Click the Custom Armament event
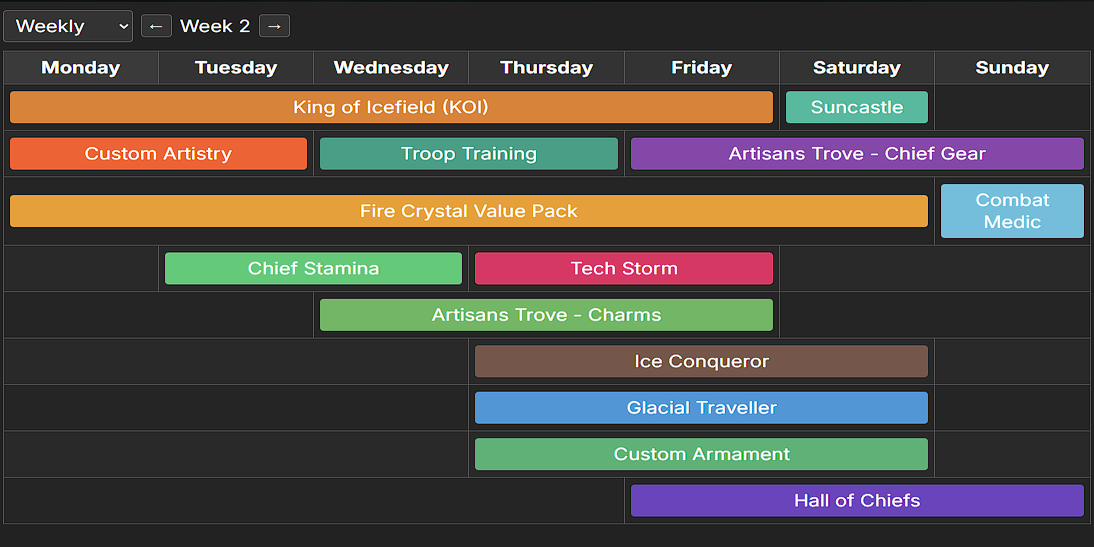1094x547 pixels. point(701,454)
